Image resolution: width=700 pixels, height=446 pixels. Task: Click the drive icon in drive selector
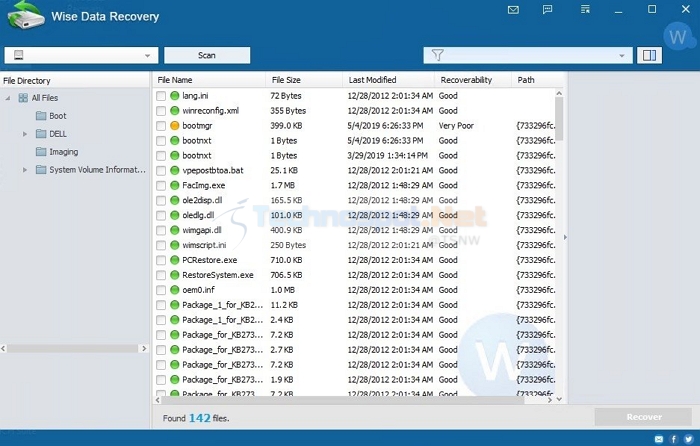click(x=18, y=55)
